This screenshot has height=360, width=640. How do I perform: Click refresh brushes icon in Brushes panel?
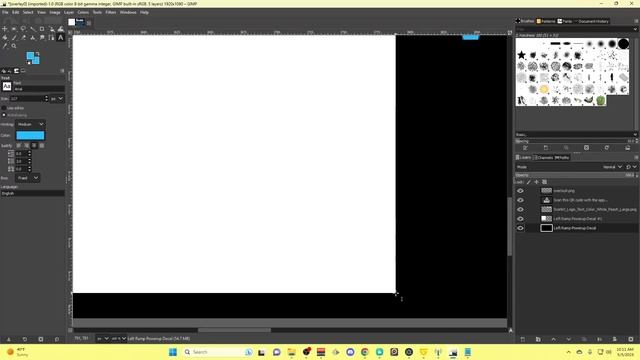tap(607, 148)
